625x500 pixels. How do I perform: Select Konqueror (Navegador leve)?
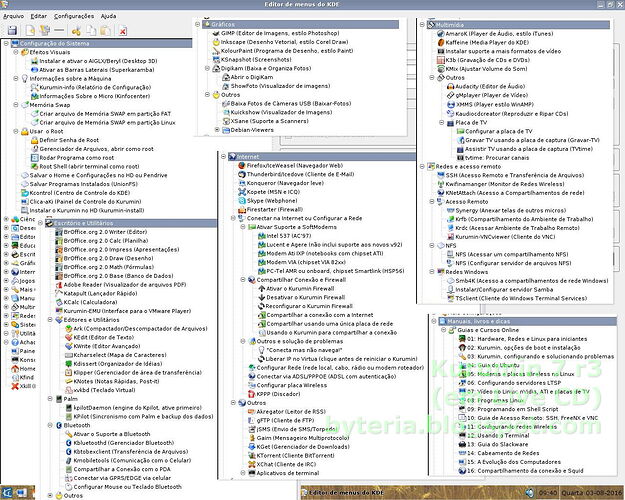pyautogui.click(x=285, y=183)
